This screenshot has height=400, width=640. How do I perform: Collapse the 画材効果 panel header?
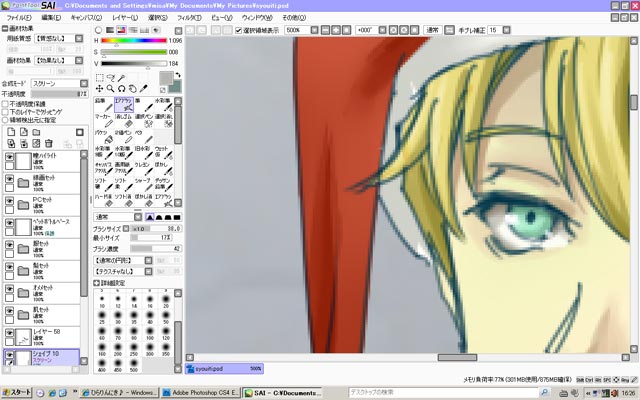tap(5, 29)
